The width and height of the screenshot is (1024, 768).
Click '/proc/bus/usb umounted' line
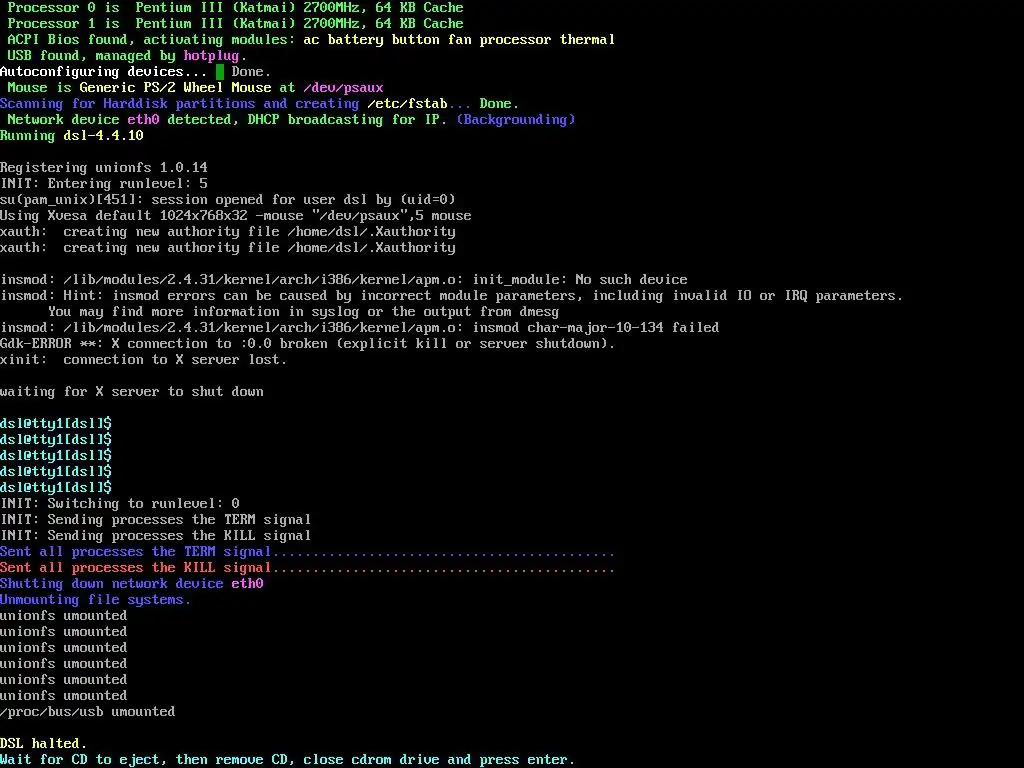[88, 712]
